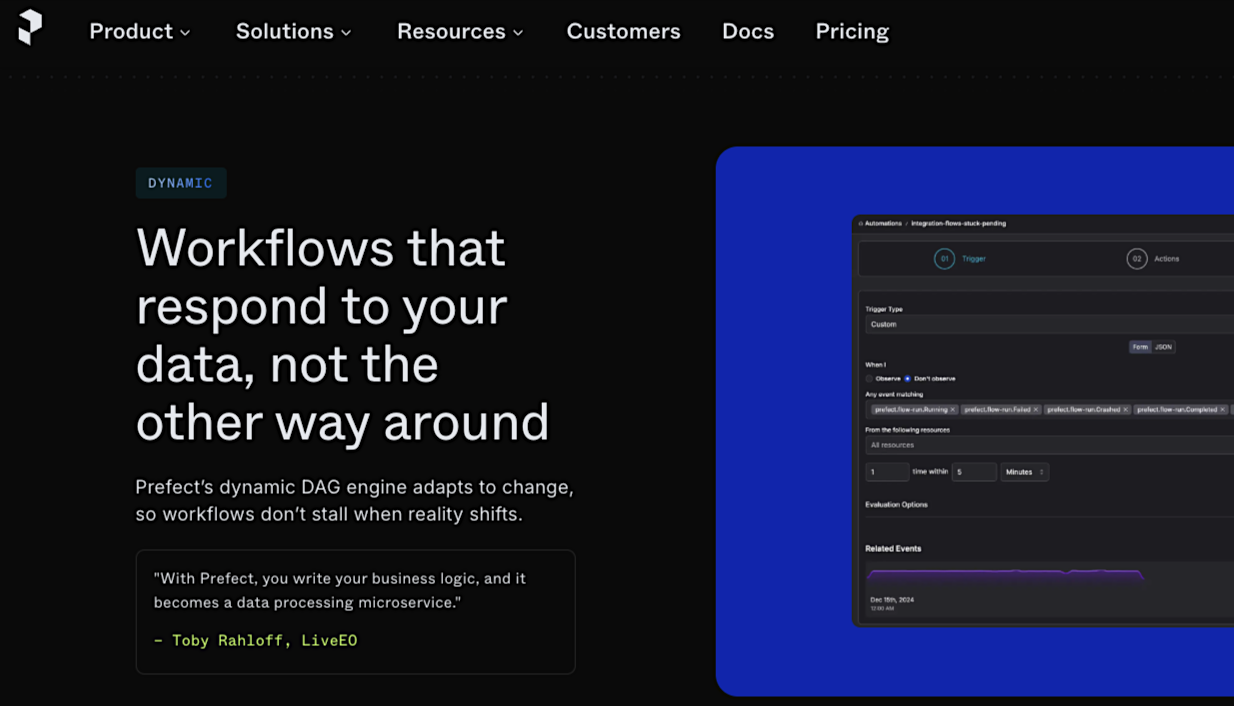
Task: Switch to the 02 Actions step
Action: 1153,259
